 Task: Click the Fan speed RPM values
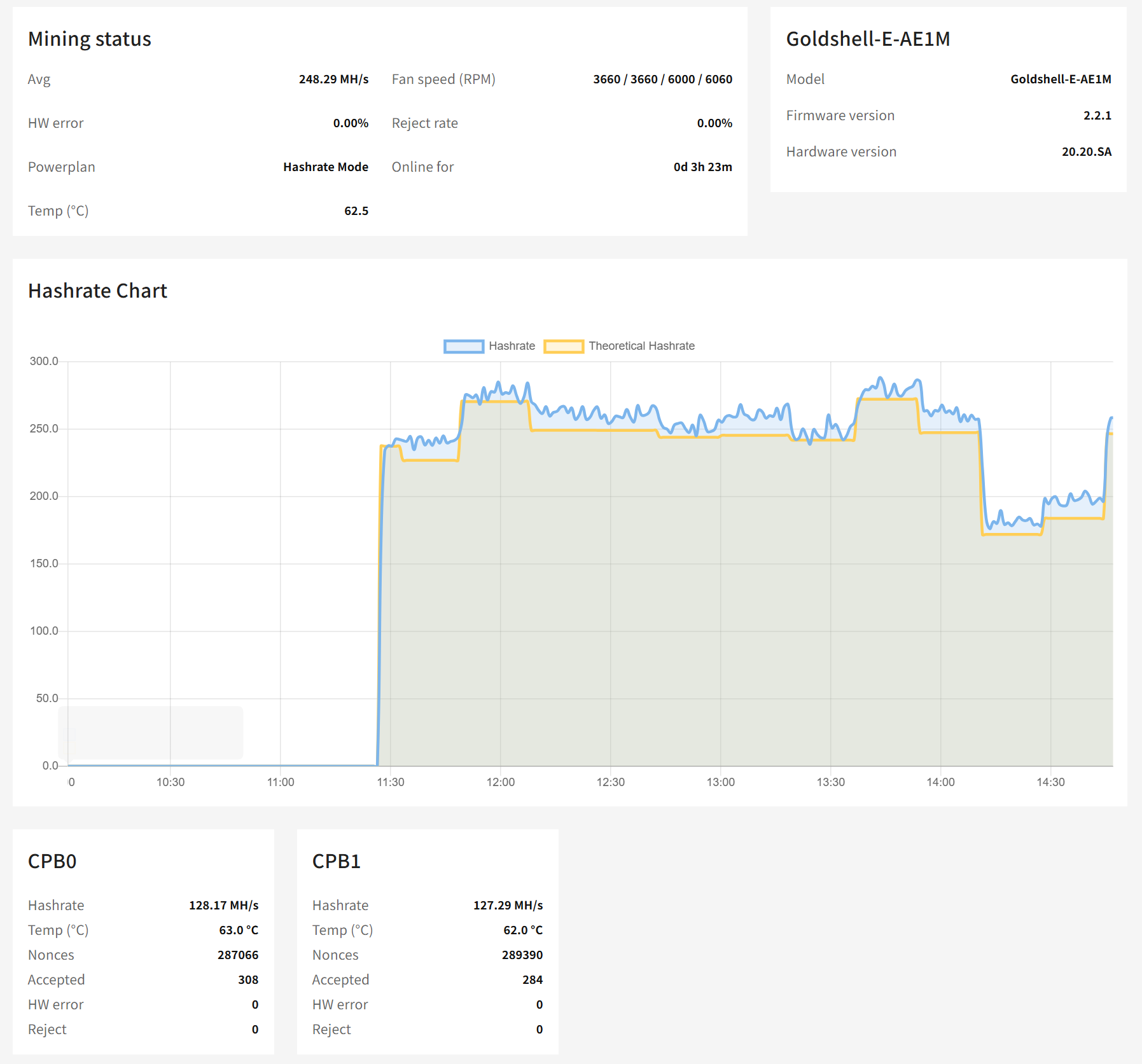(x=662, y=79)
